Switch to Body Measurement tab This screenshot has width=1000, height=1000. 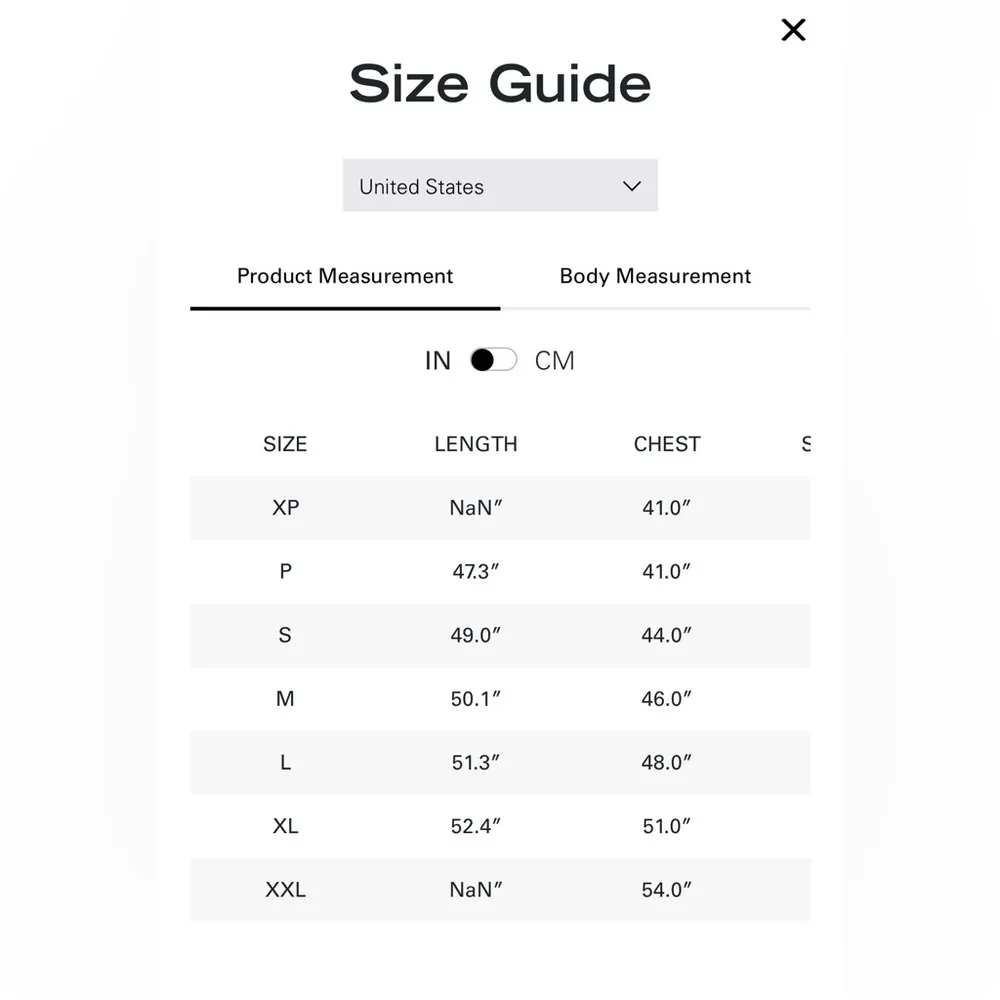point(655,277)
